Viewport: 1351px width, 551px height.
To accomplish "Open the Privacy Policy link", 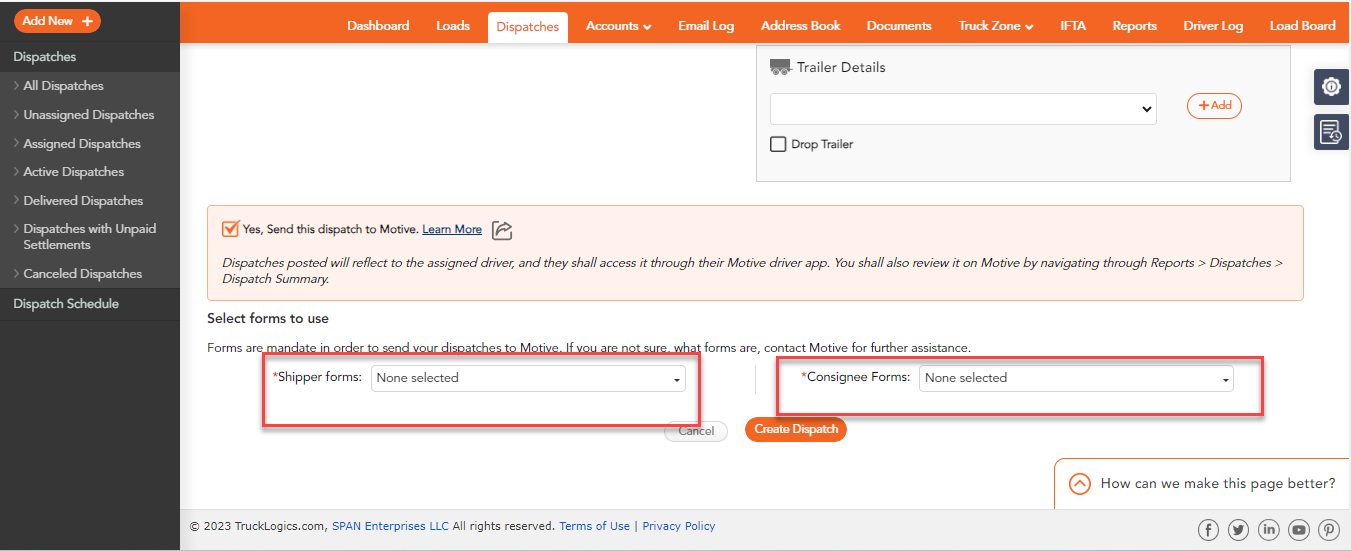I will [x=679, y=526].
